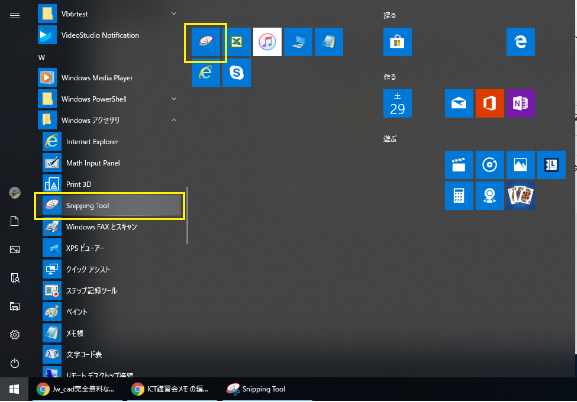The width and height of the screenshot is (577, 402).
Task: Open ステップ記録ツール
Action: point(112,290)
